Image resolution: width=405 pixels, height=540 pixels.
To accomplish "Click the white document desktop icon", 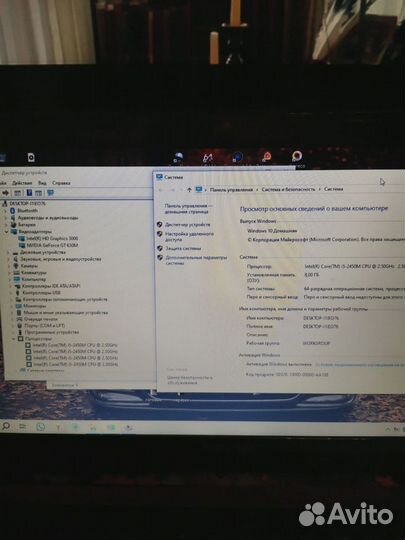I will pyautogui.click(x=31, y=157).
